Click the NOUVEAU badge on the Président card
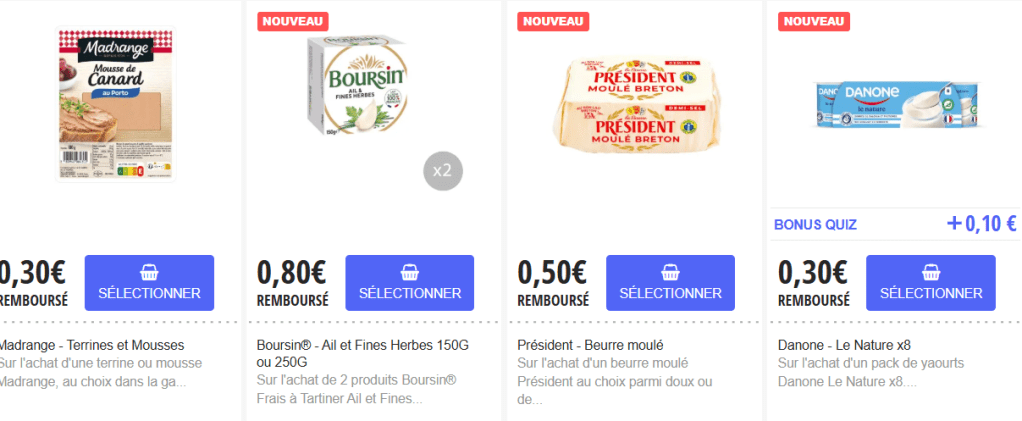The height and width of the screenshot is (421, 1022). pyautogui.click(x=554, y=21)
